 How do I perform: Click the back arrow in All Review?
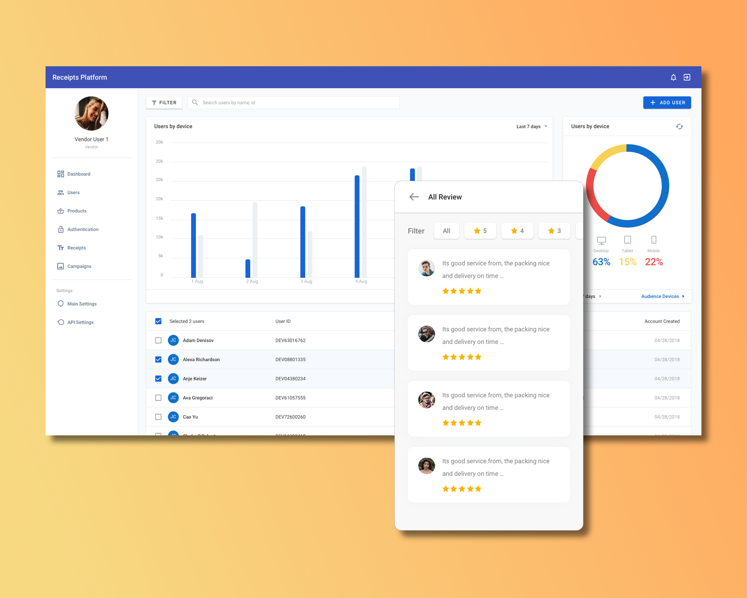(414, 197)
